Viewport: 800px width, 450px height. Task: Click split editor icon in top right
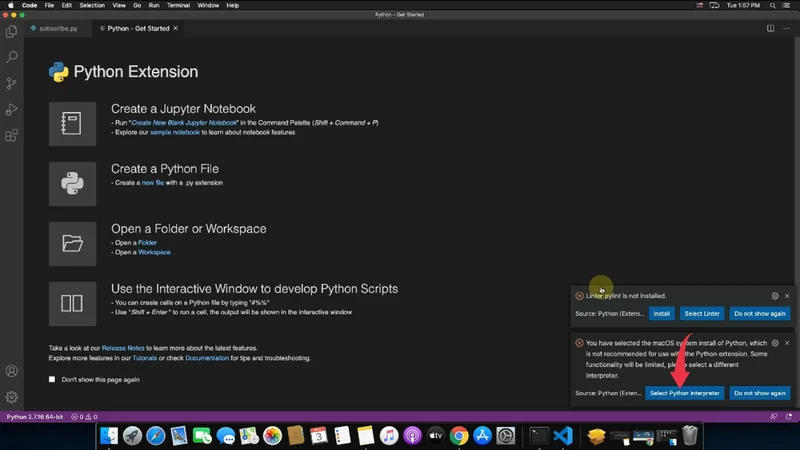click(x=771, y=28)
